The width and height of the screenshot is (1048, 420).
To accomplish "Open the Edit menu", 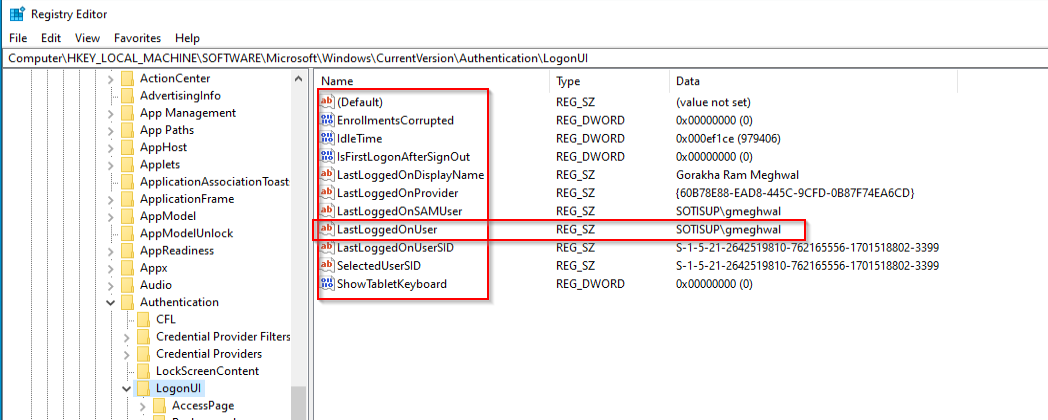I will (x=51, y=38).
